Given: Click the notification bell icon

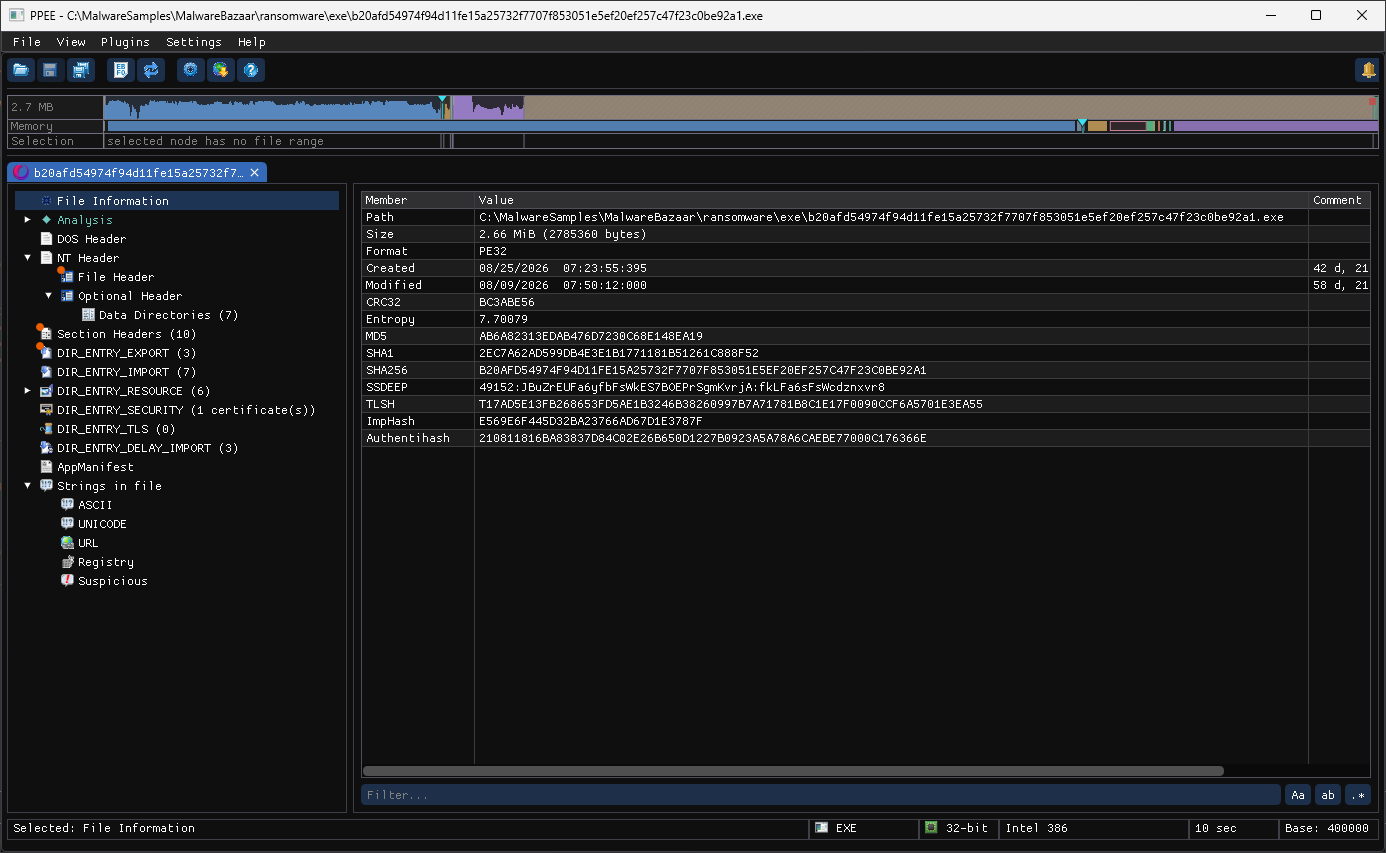Looking at the screenshot, I should point(1367,70).
